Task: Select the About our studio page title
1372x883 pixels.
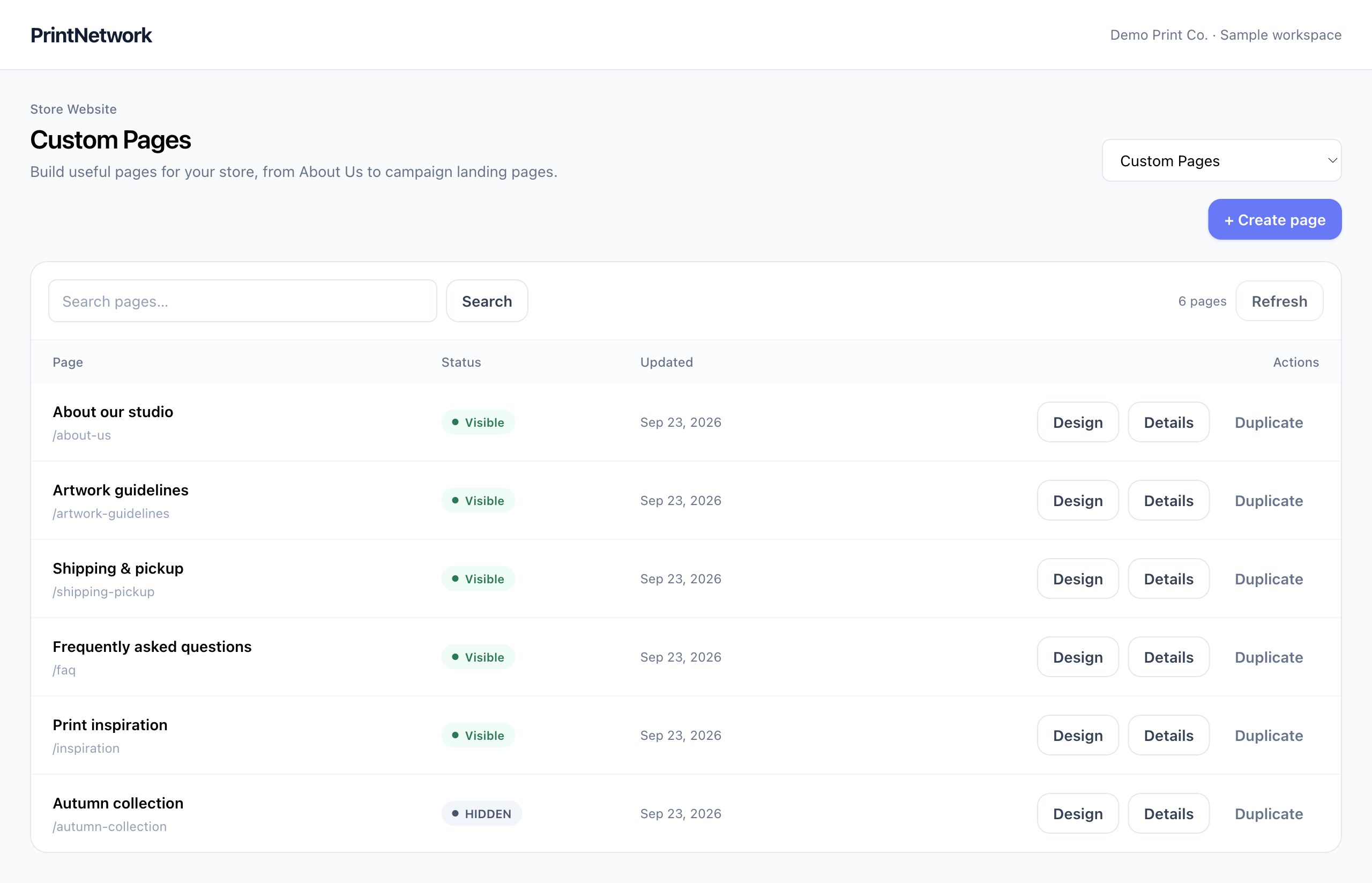Action: coord(113,412)
